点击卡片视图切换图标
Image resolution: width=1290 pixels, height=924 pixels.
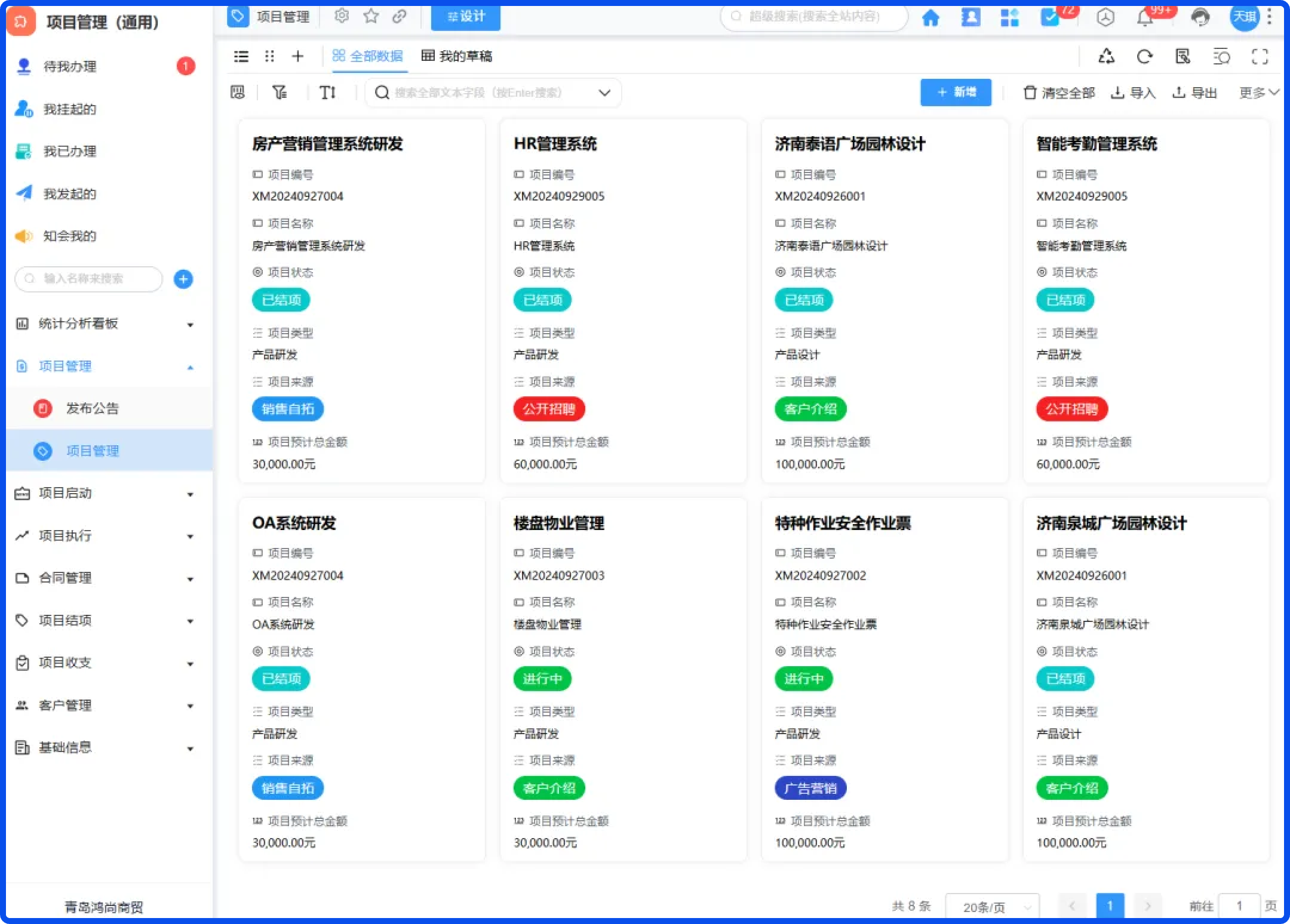pos(269,56)
